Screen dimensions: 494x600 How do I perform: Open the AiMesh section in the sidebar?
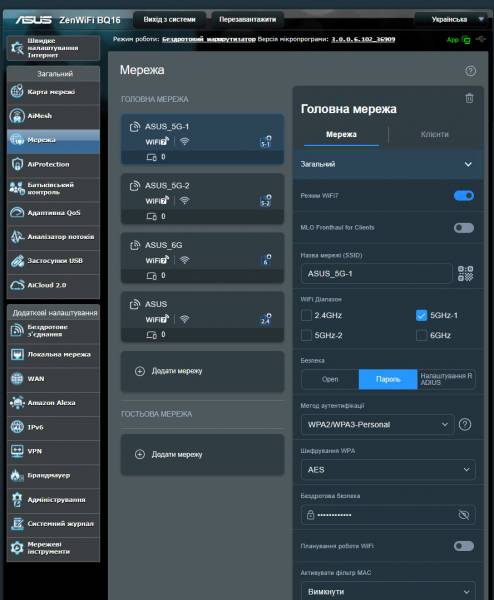coord(53,116)
